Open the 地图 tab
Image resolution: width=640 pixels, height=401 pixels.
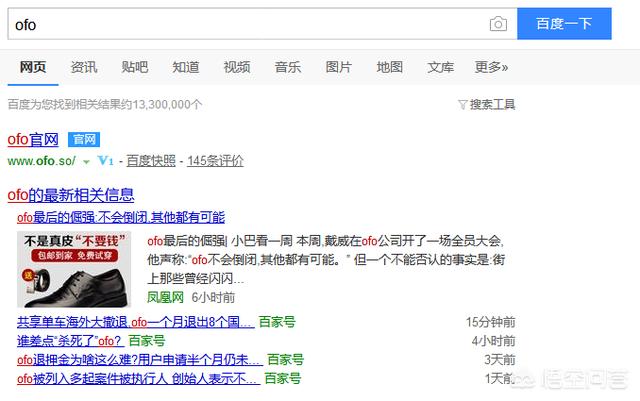tap(390, 67)
